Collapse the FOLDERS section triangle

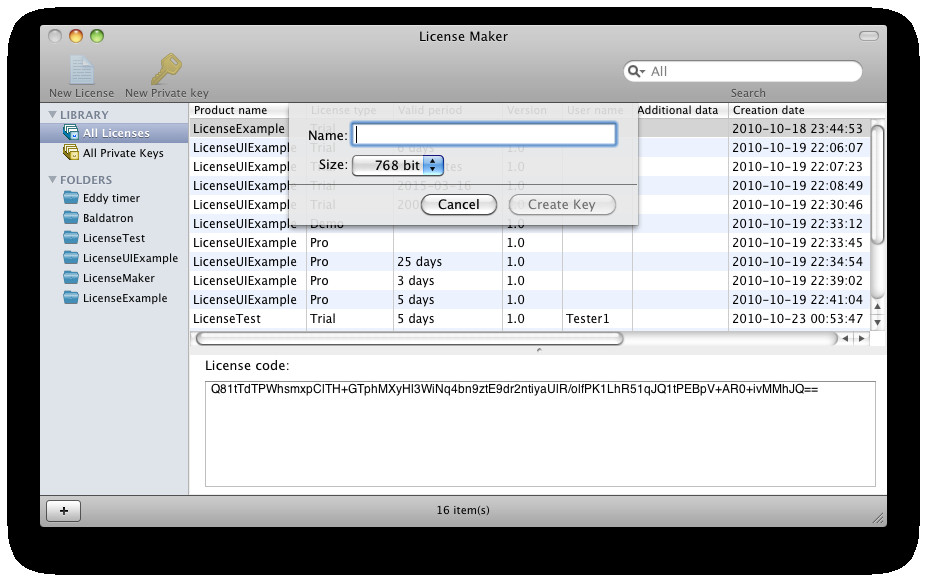click(x=53, y=180)
